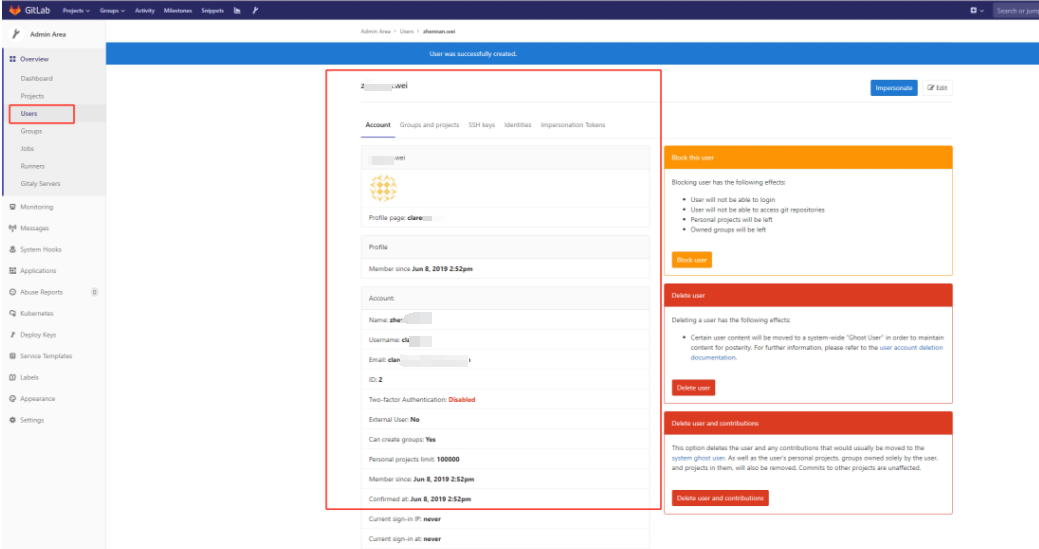Viewport: 1039px width, 549px height.
Task: Open the Groups dropdown in top bar
Action: 112,11
